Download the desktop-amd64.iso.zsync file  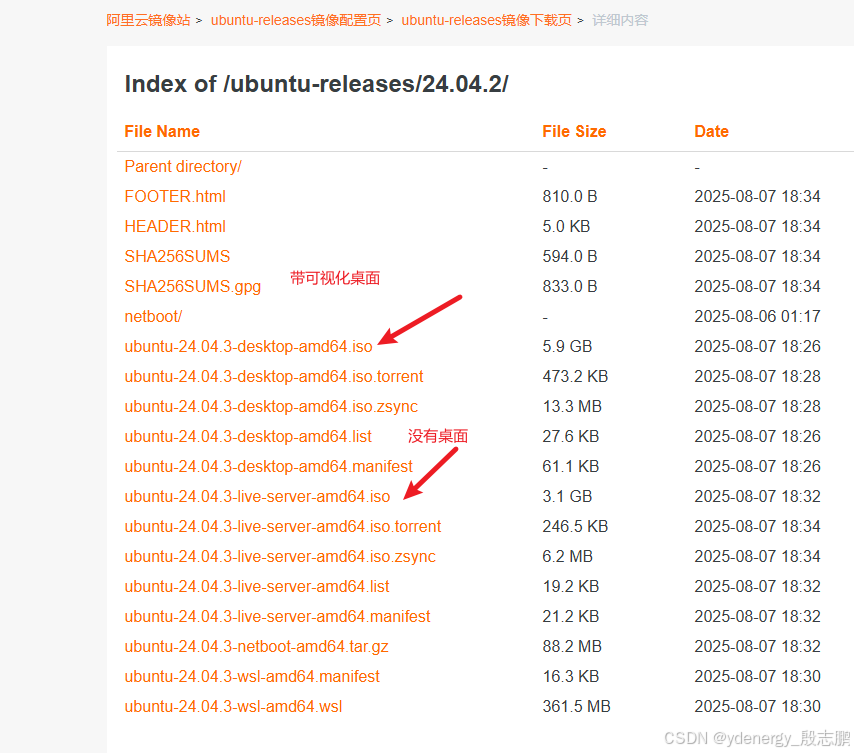271,407
